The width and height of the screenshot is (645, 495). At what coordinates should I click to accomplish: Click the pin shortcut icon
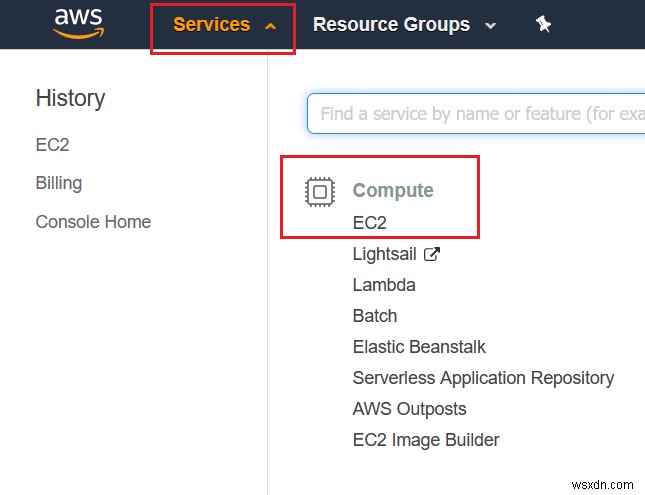tap(543, 24)
